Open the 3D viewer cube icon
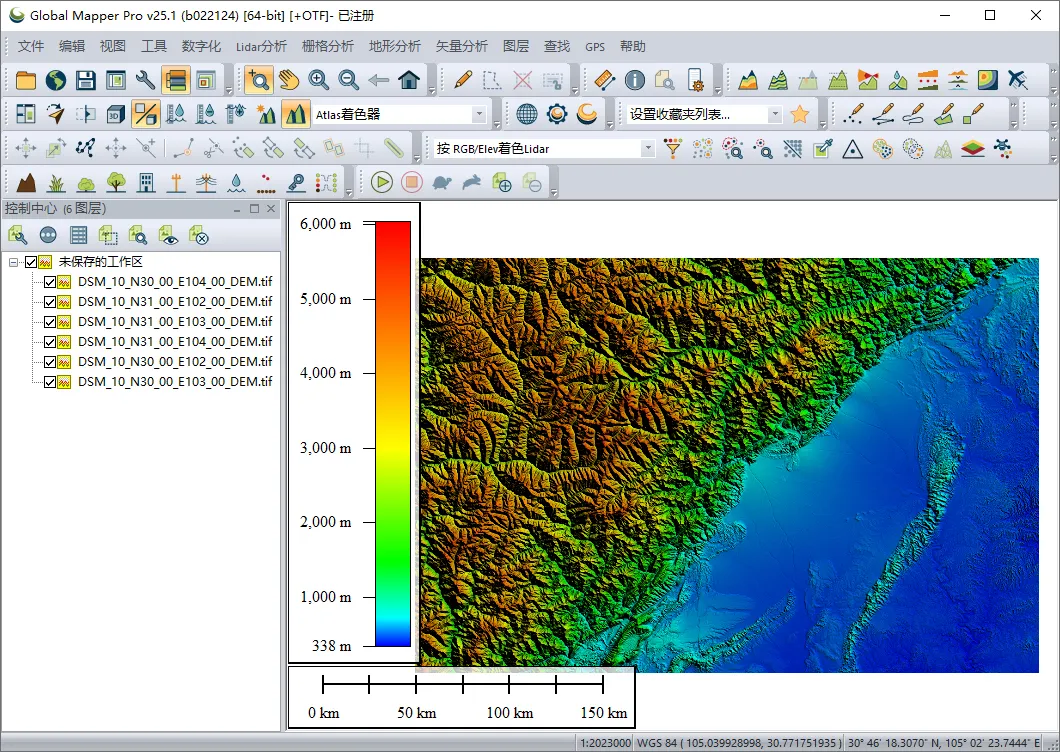 pyautogui.click(x=115, y=114)
